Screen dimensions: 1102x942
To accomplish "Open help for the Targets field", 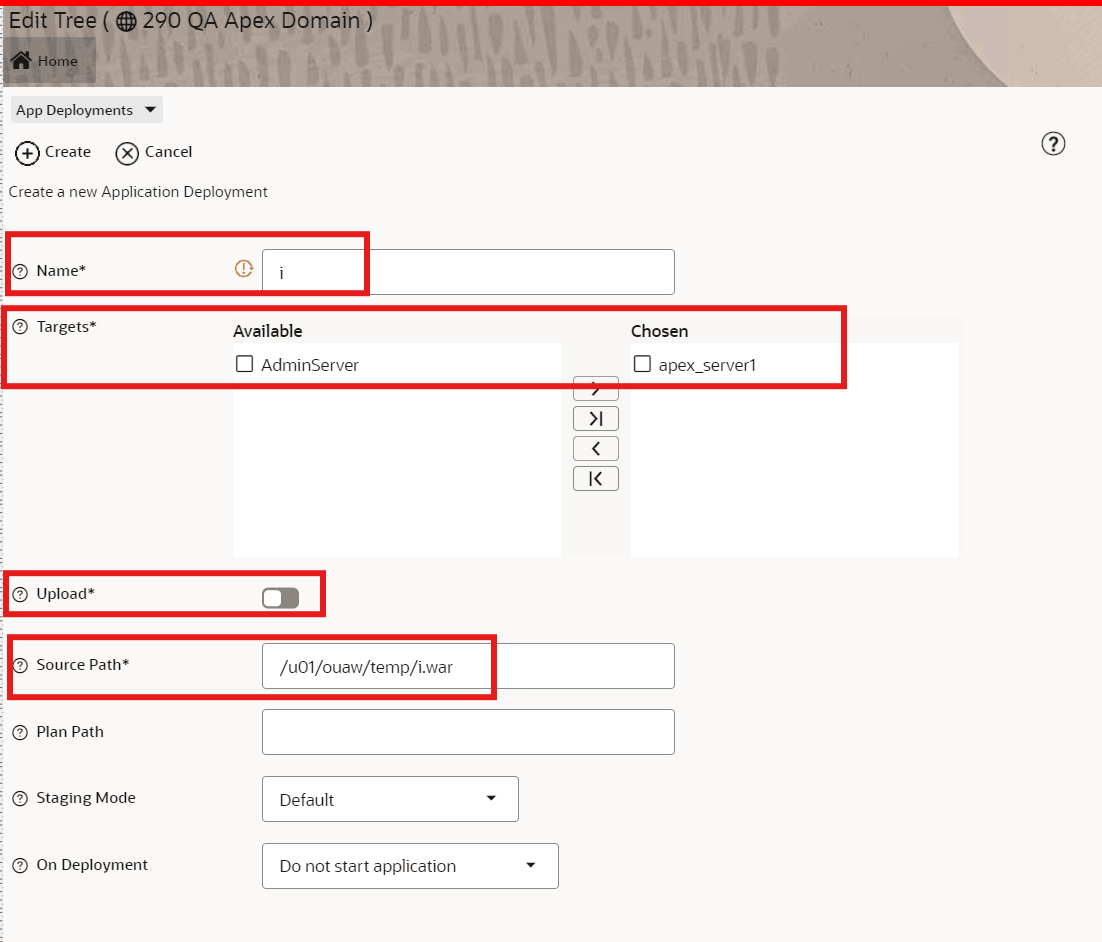I will coord(20,326).
